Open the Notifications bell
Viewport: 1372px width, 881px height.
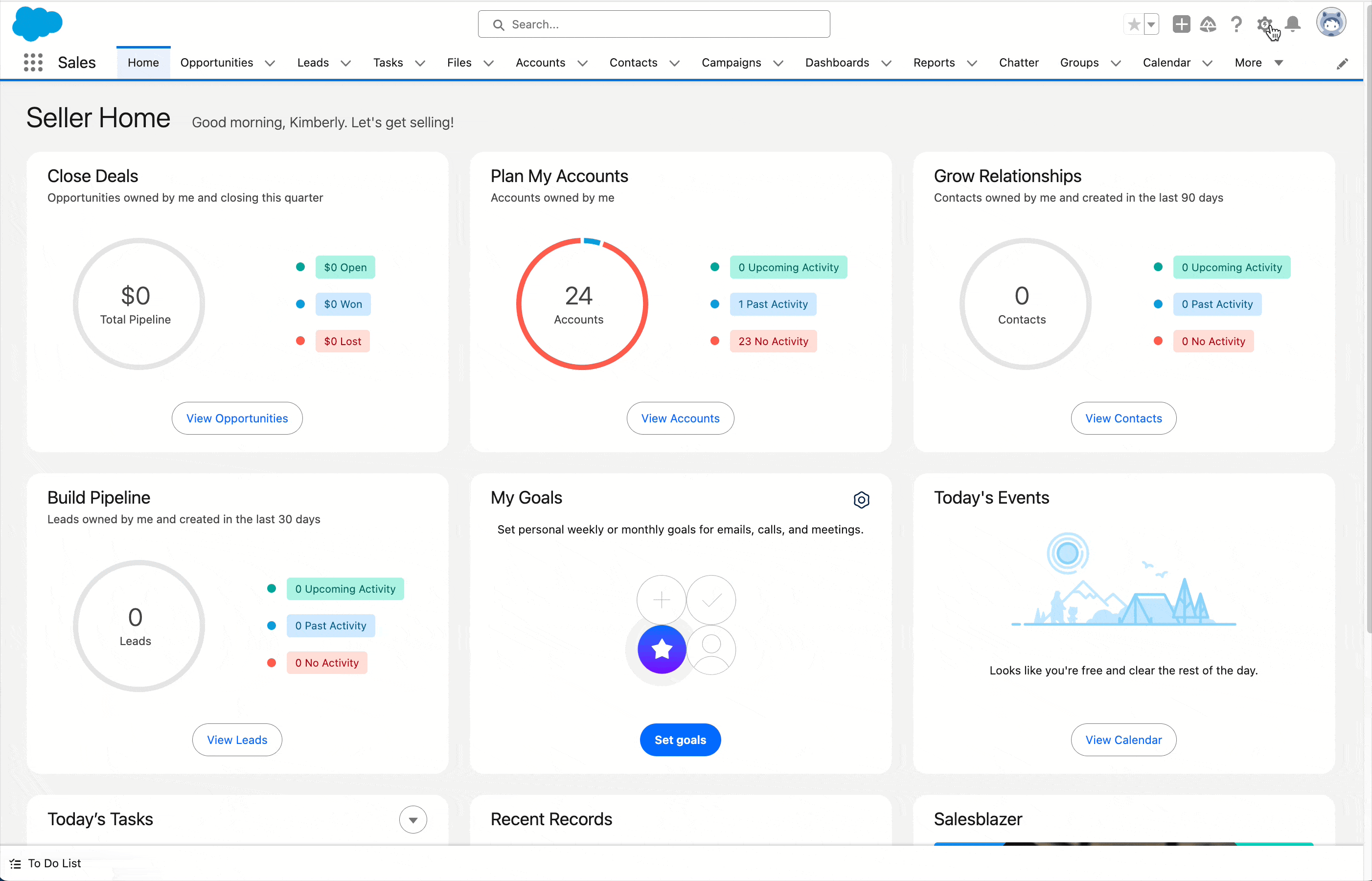click(1293, 24)
